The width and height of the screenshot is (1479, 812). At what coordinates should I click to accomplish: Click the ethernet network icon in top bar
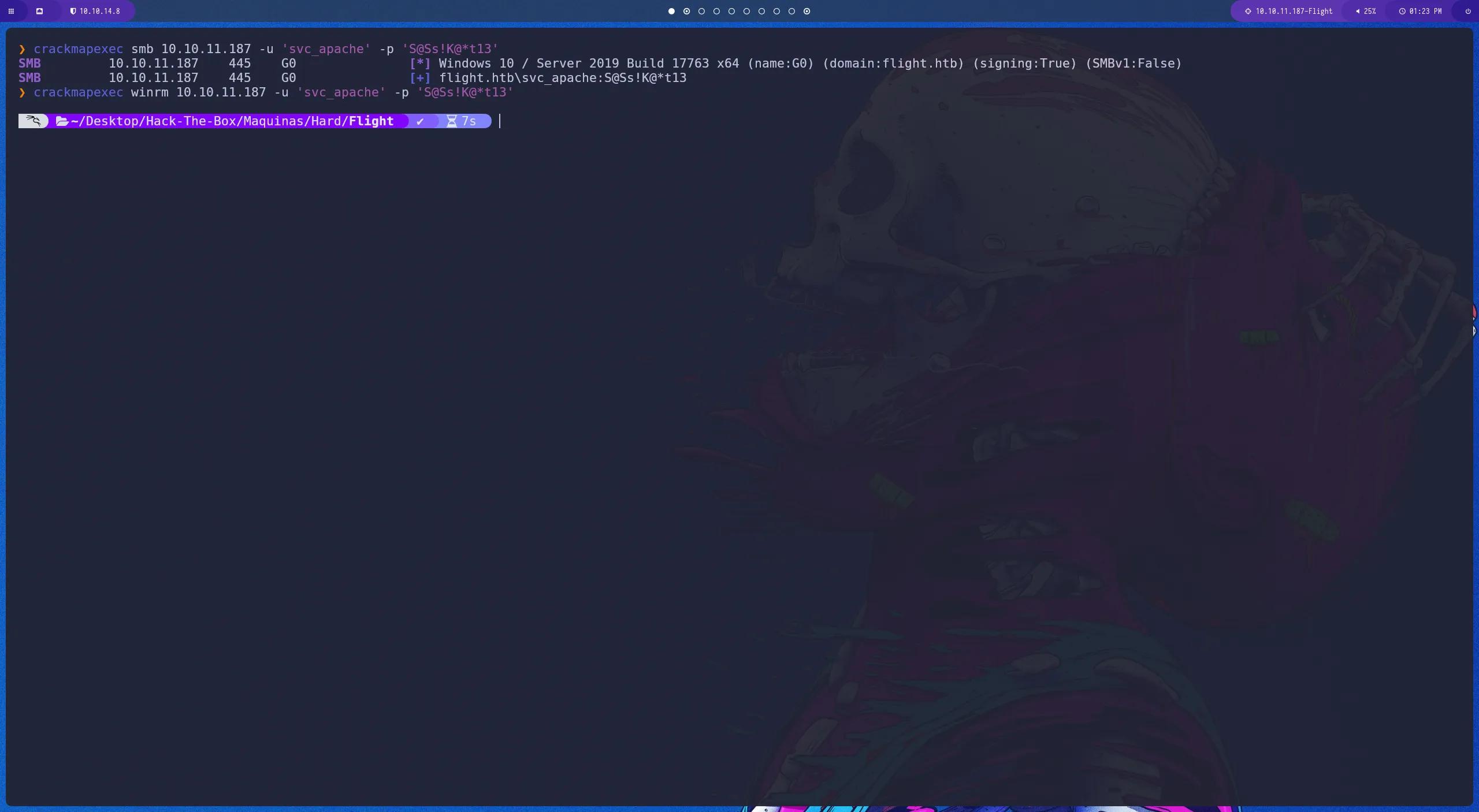(x=40, y=11)
